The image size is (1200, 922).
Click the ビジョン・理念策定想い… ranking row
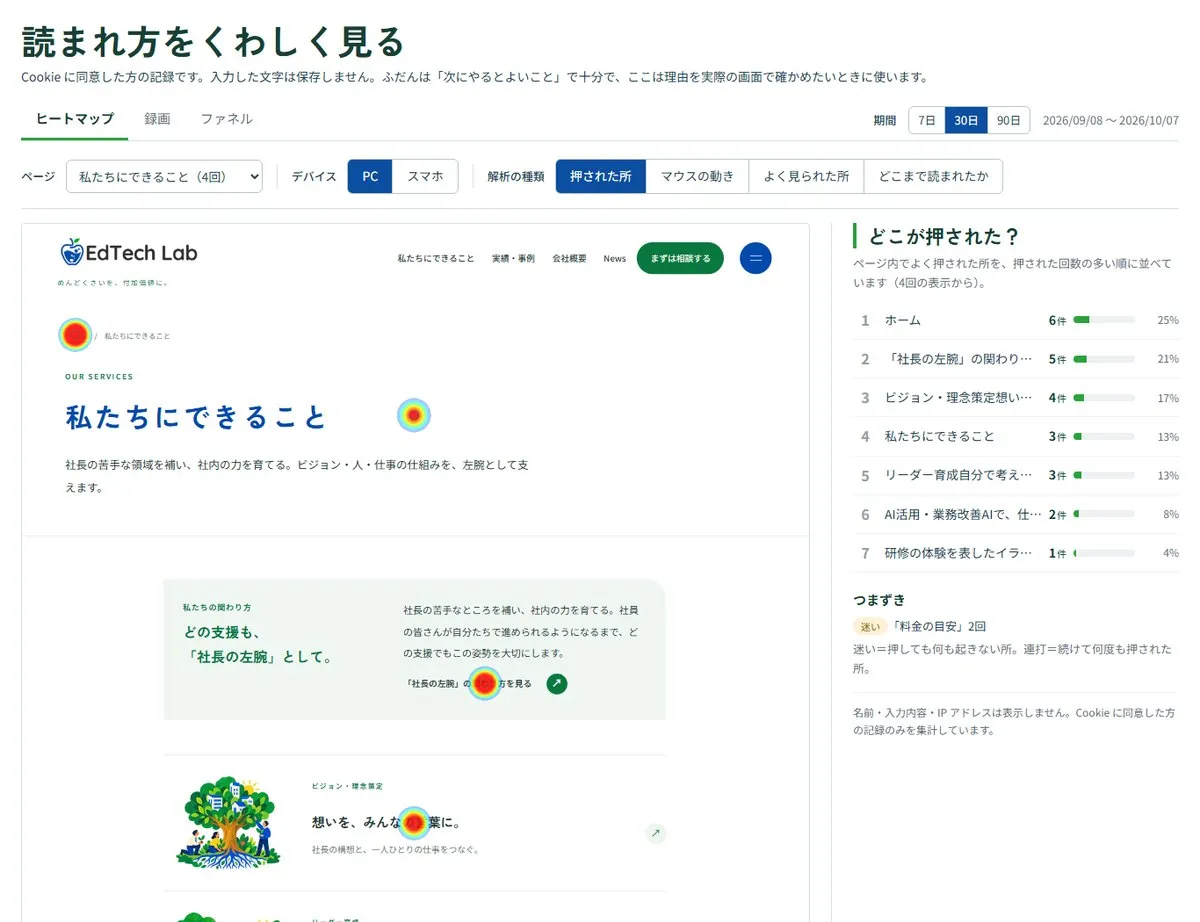click(1016, 398)
